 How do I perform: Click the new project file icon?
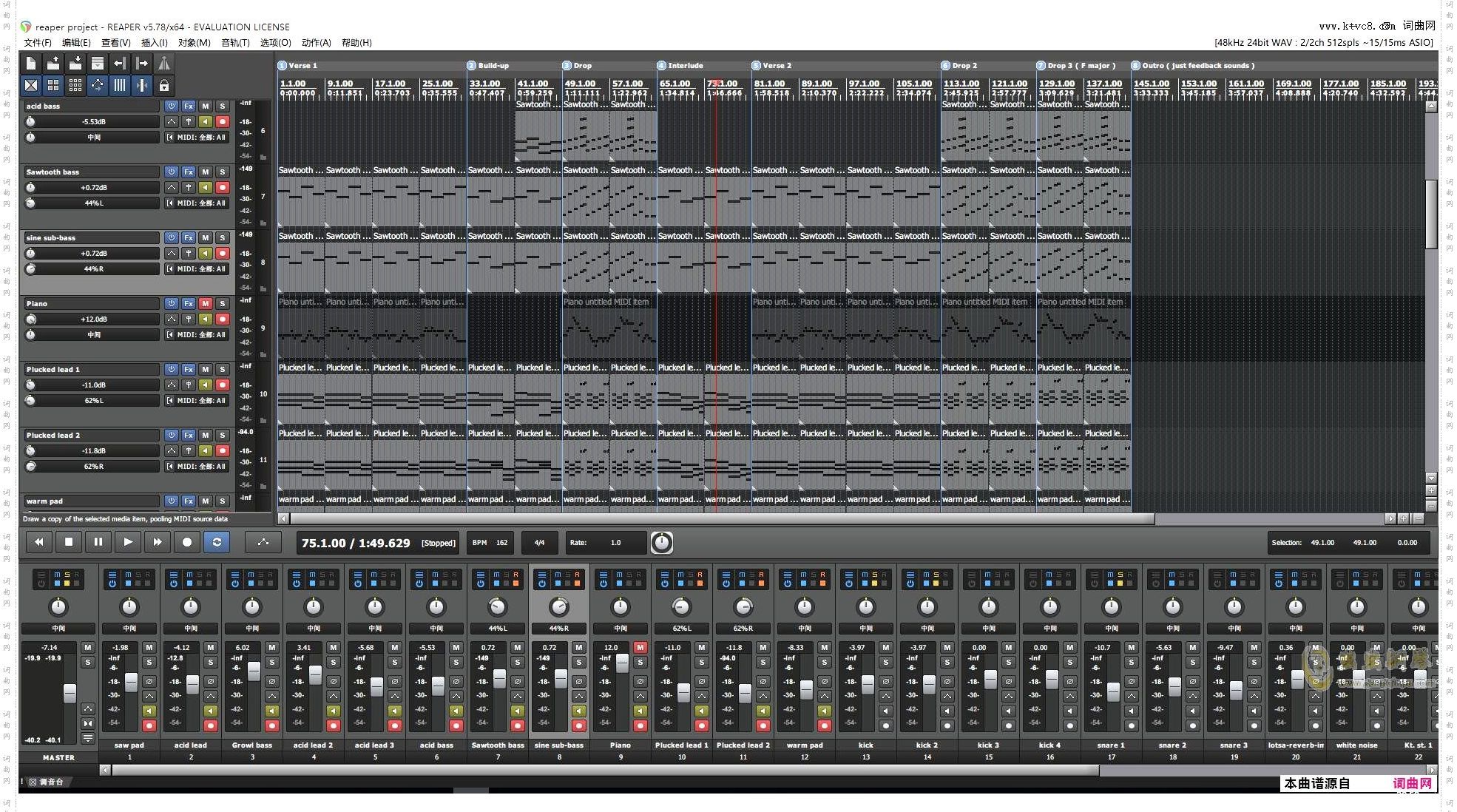point(31,64)
